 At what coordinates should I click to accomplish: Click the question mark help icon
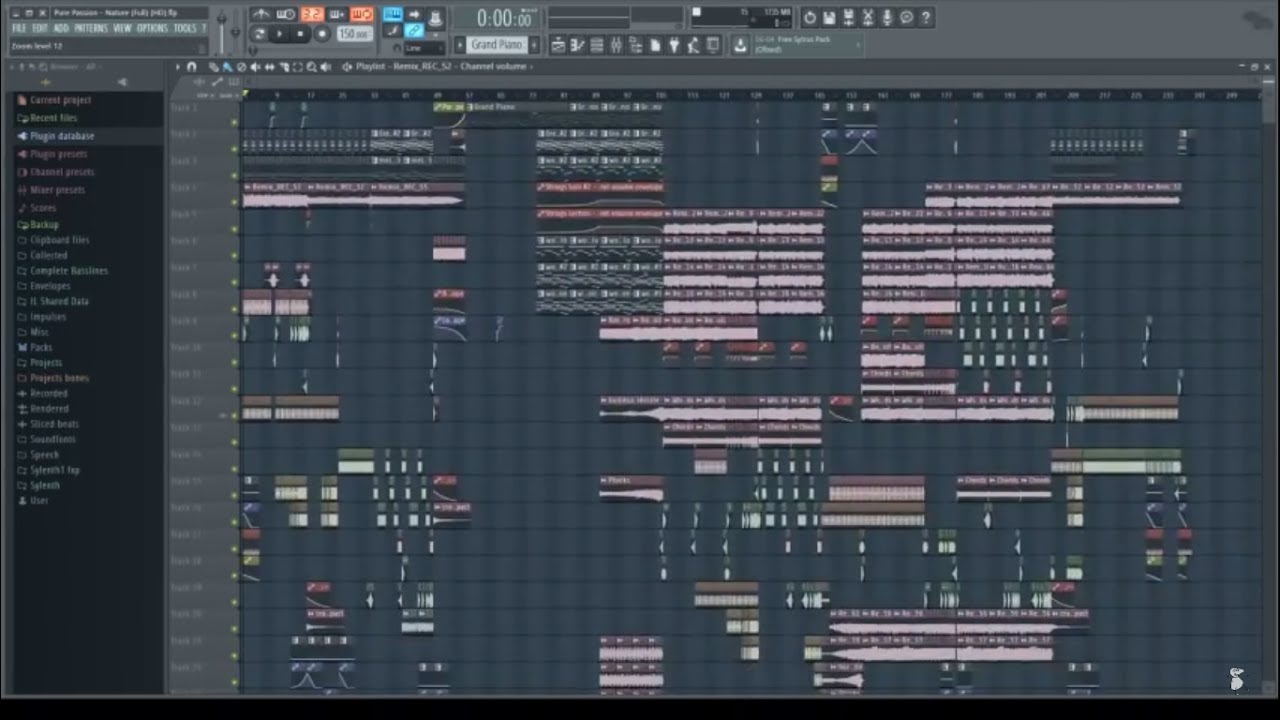926,17
